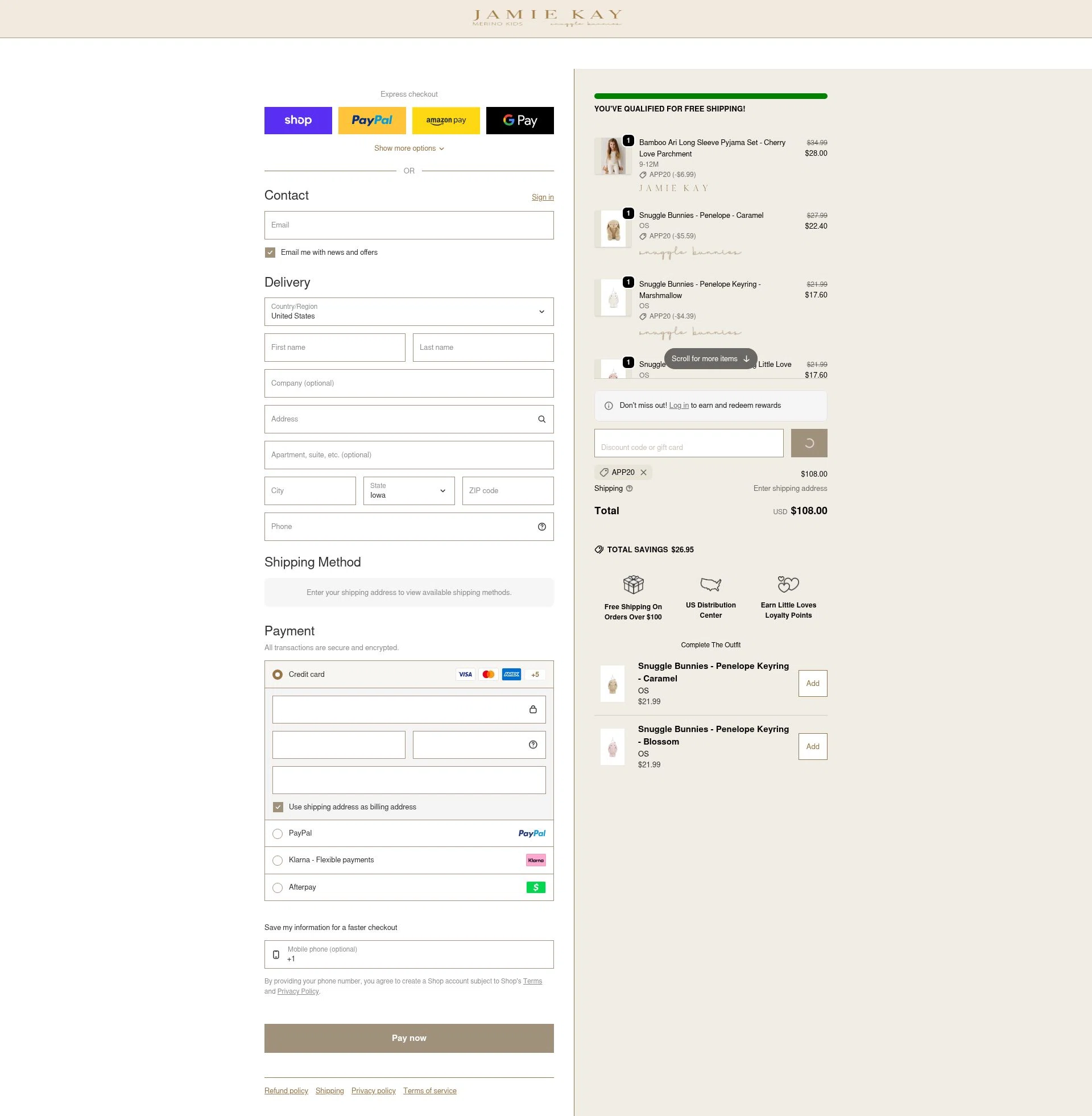Screen dimensions: 1092x1116
Task: Change the State dropdown from Iowa
Action: coord(408,491)
